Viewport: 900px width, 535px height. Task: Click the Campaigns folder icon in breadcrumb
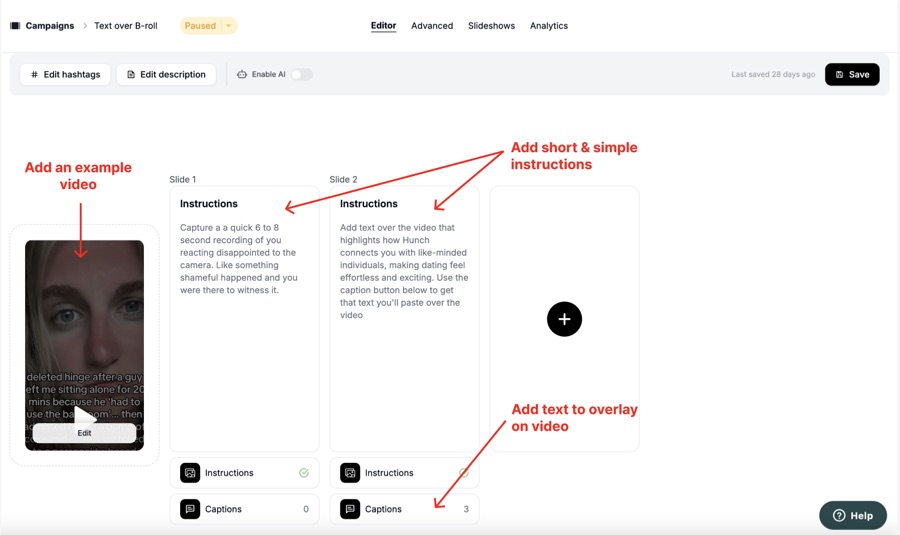coord(15,26)
